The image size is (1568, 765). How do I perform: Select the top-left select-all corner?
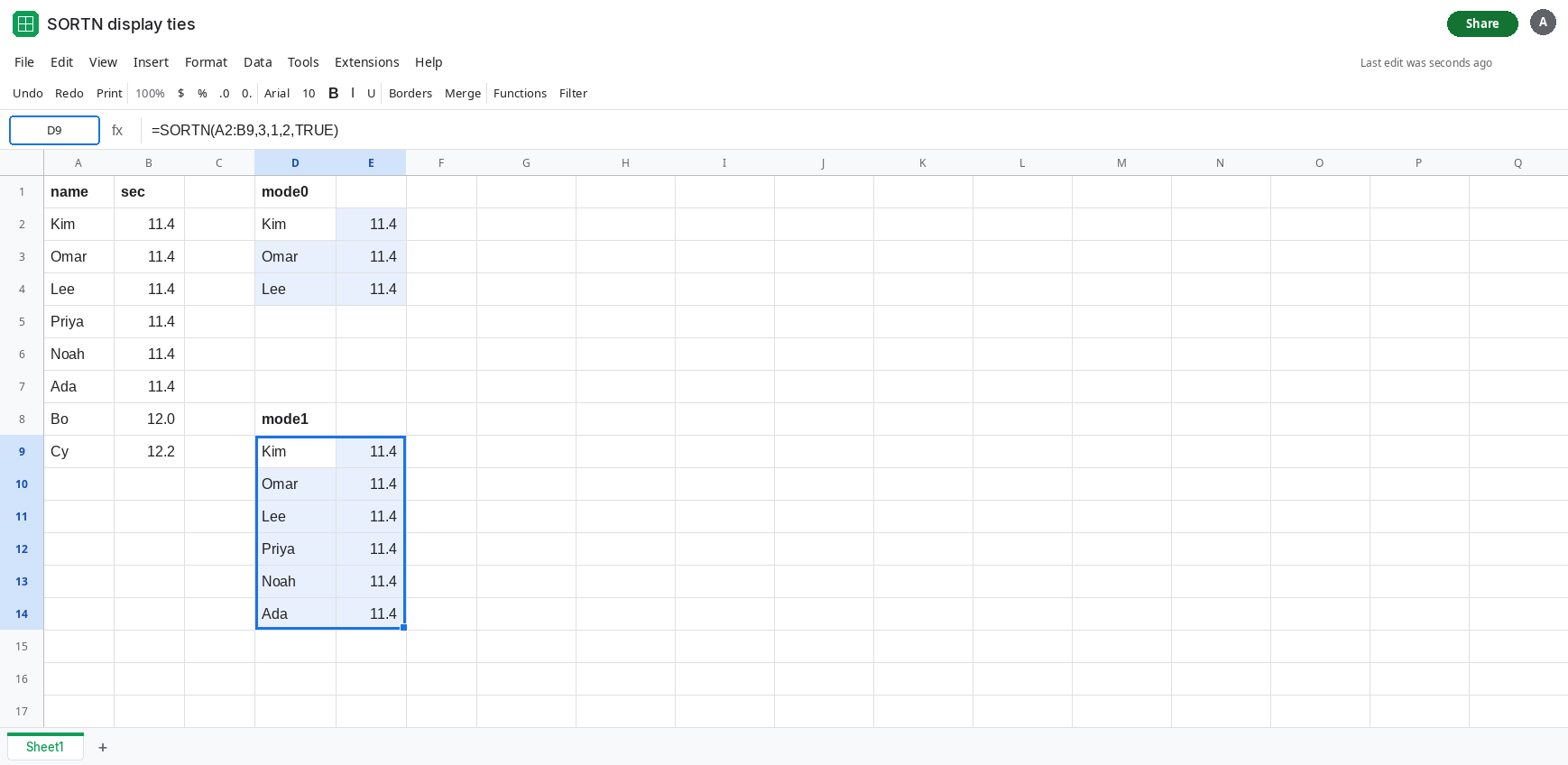click(x=22, y=162)
